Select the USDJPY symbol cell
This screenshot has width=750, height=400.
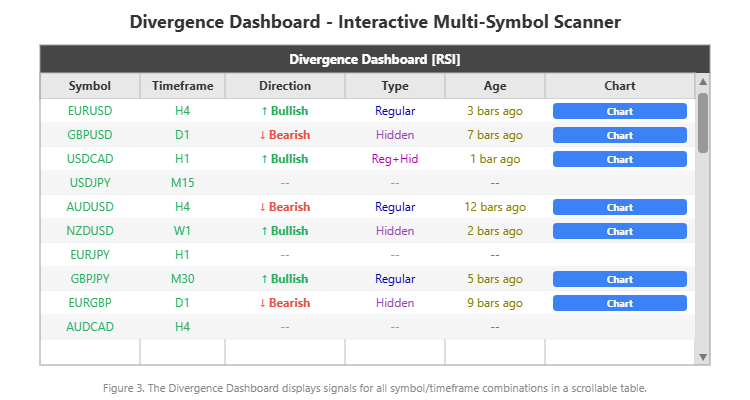[90, 183]
